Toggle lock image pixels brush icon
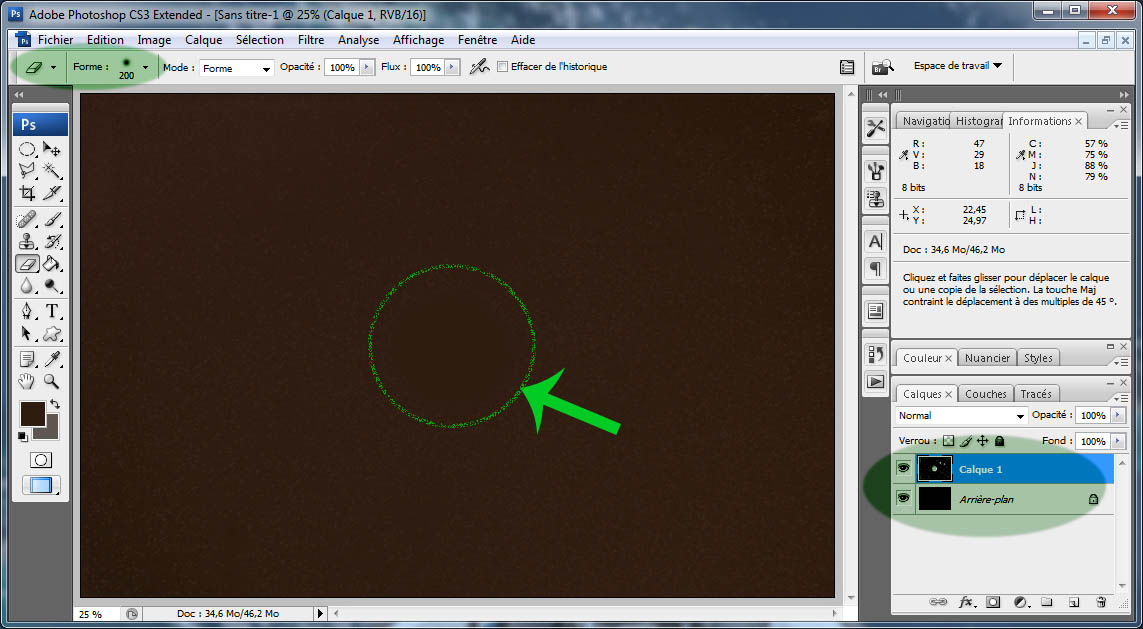1143x629 pixels. [966, 441]
